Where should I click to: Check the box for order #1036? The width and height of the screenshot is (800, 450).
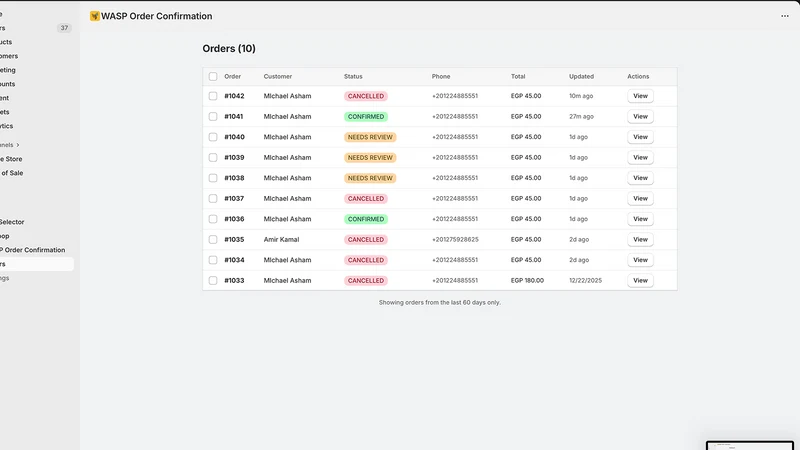click(213, 219)
